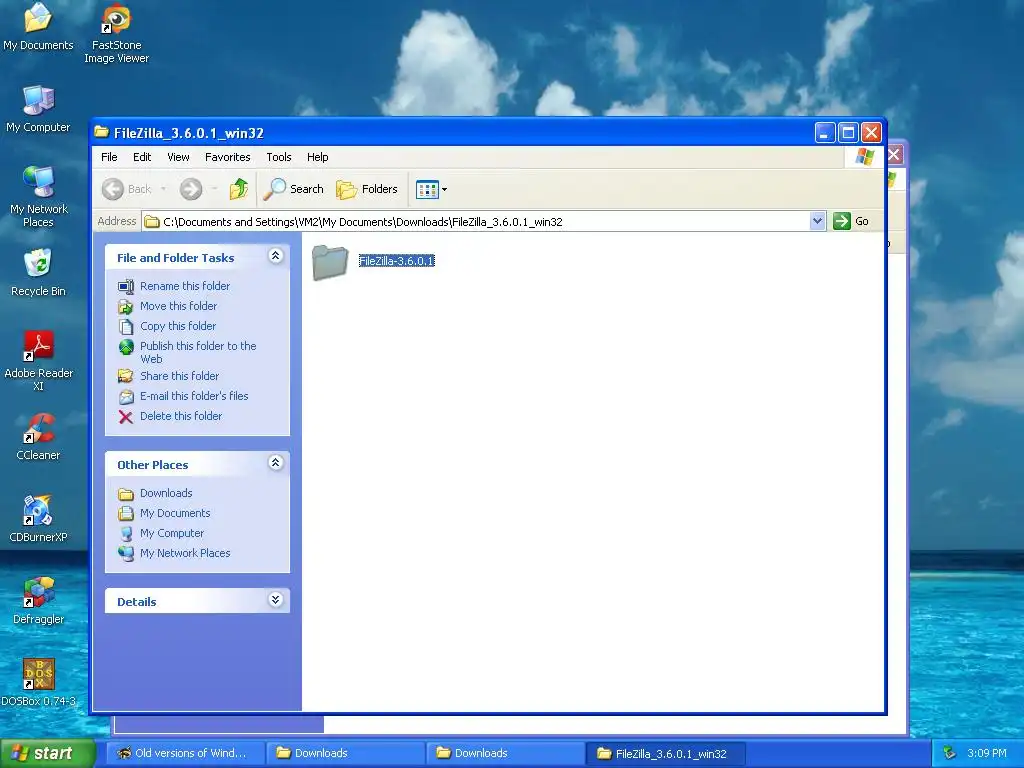Click the Move this folder icon
The height and width of the screenshot is (768, 1024).
pyautogui.click(x=125, y=306)
